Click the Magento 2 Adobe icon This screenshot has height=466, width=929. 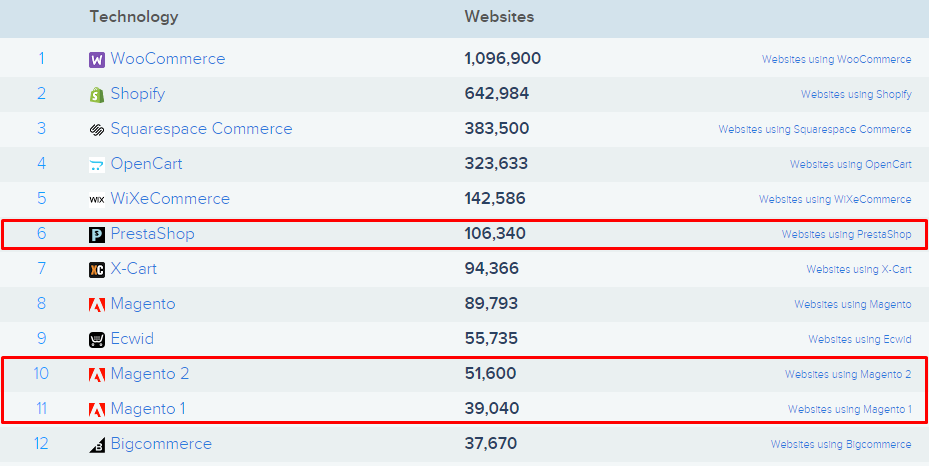coord(97,374)
